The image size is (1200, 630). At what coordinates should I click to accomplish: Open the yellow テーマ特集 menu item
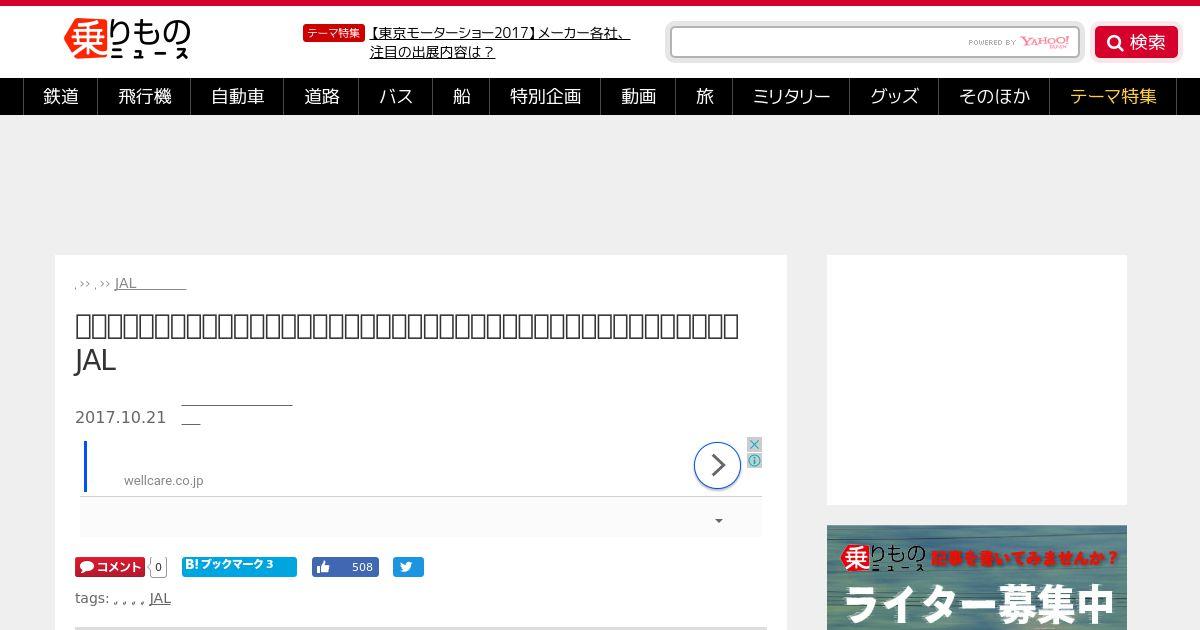(1113, 96)
